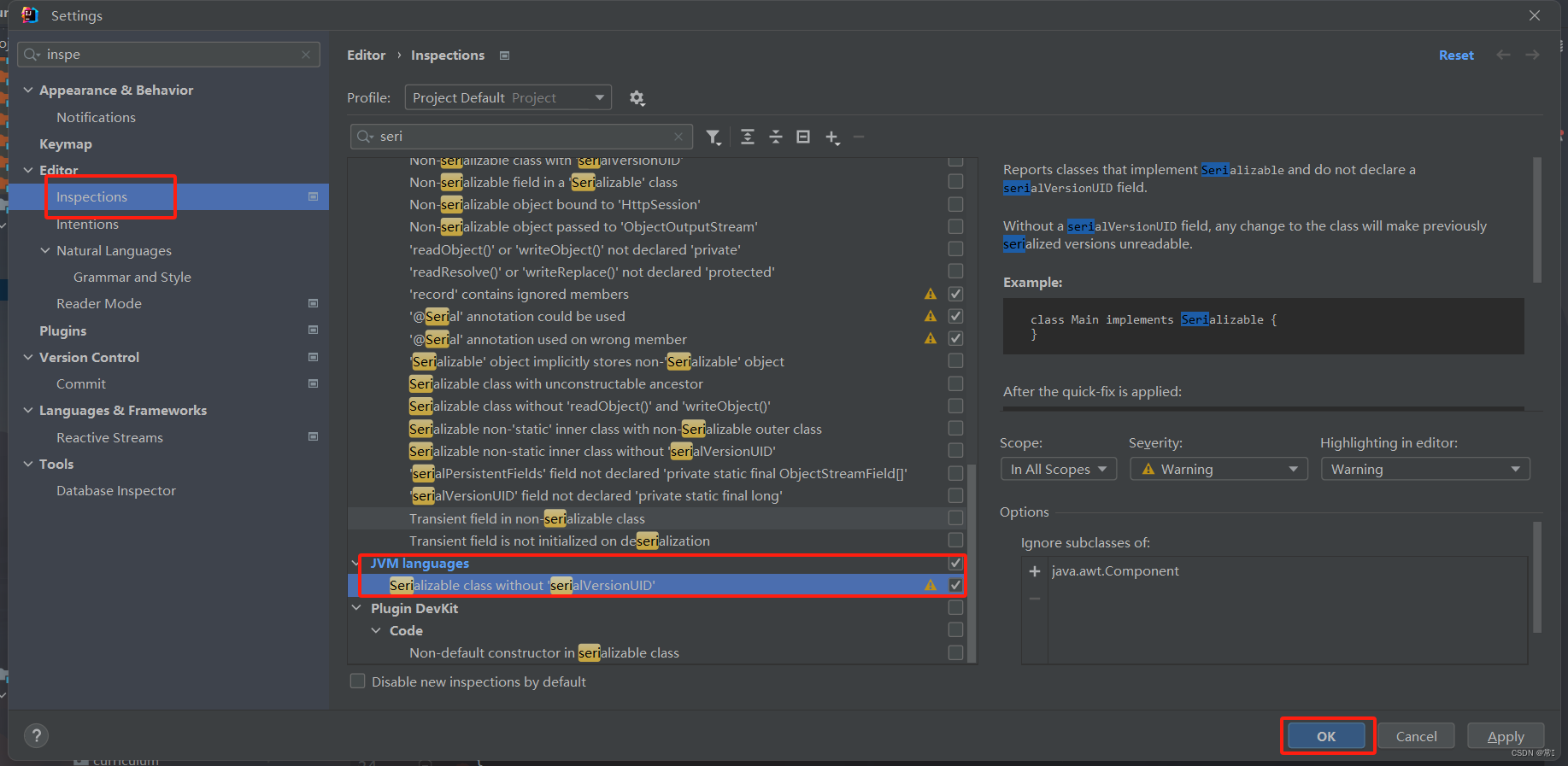This screenshot has height=766, width=1568.
Task: Click the add-class plus icon in Options
Action: click(1035, 571)
